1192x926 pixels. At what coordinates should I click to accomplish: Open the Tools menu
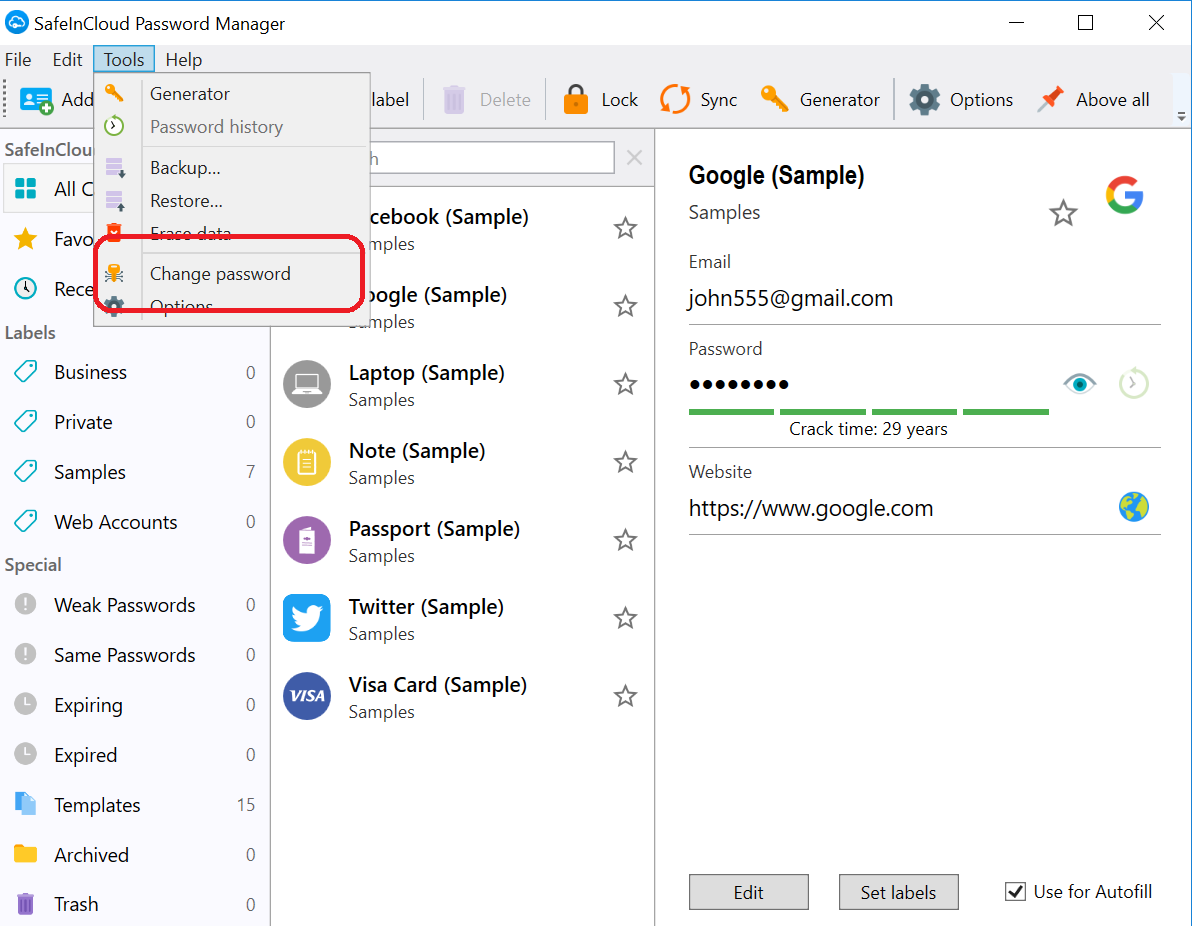pyautogui.click(x=124, y=59)
